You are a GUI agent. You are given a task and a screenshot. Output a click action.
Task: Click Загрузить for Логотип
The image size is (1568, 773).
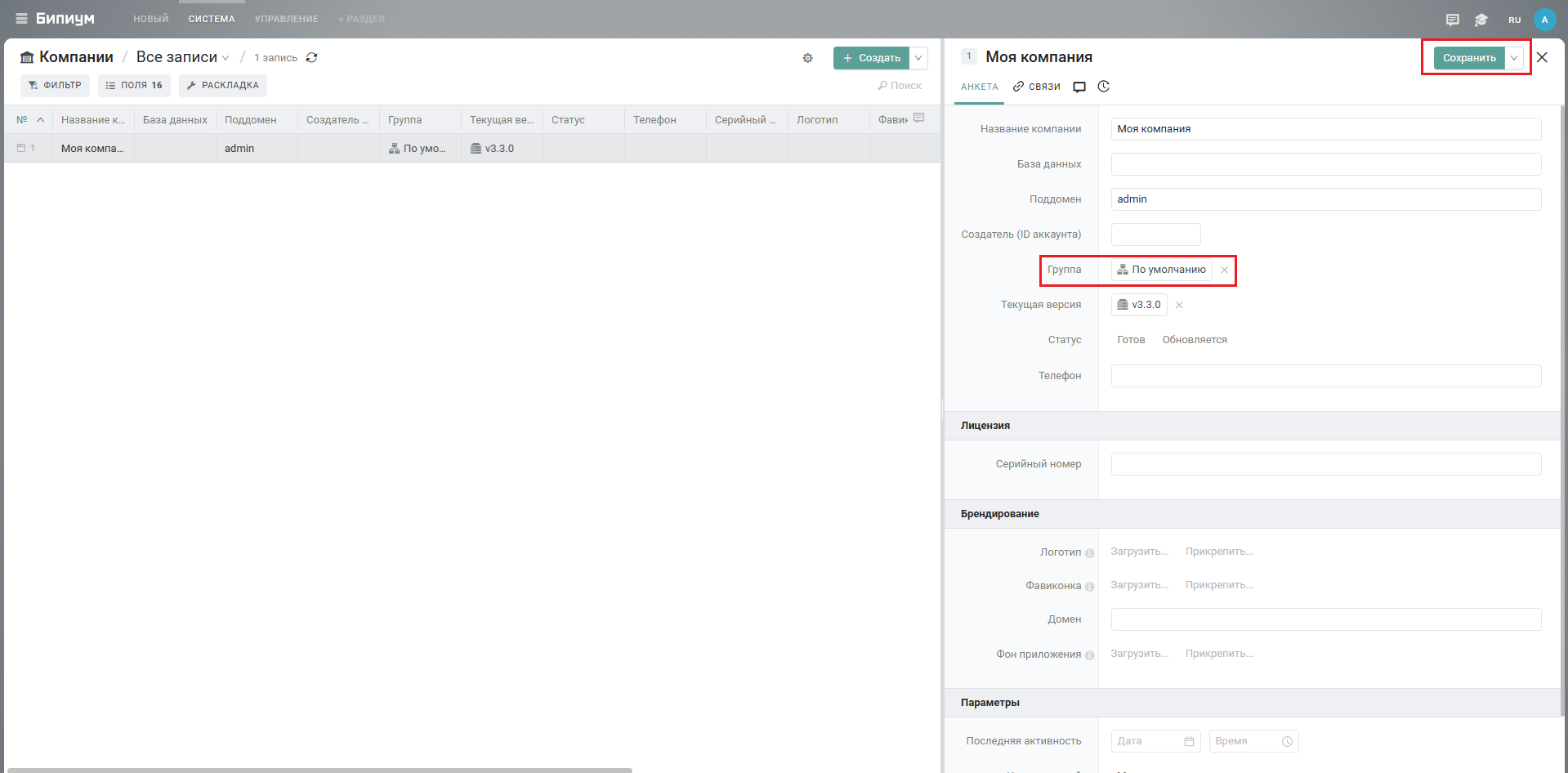click(x=1140, y=552)
